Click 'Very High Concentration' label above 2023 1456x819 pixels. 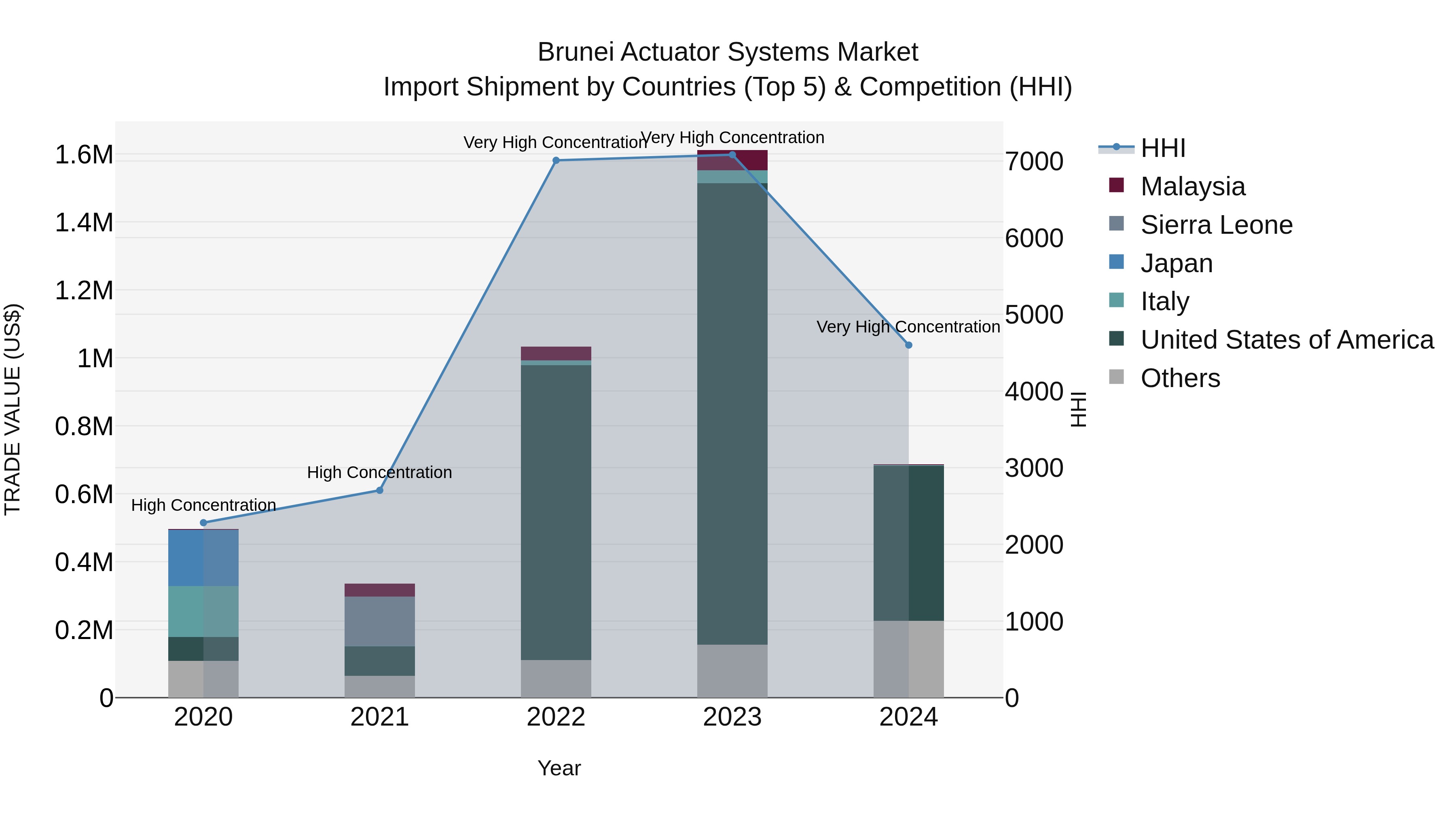732,138
